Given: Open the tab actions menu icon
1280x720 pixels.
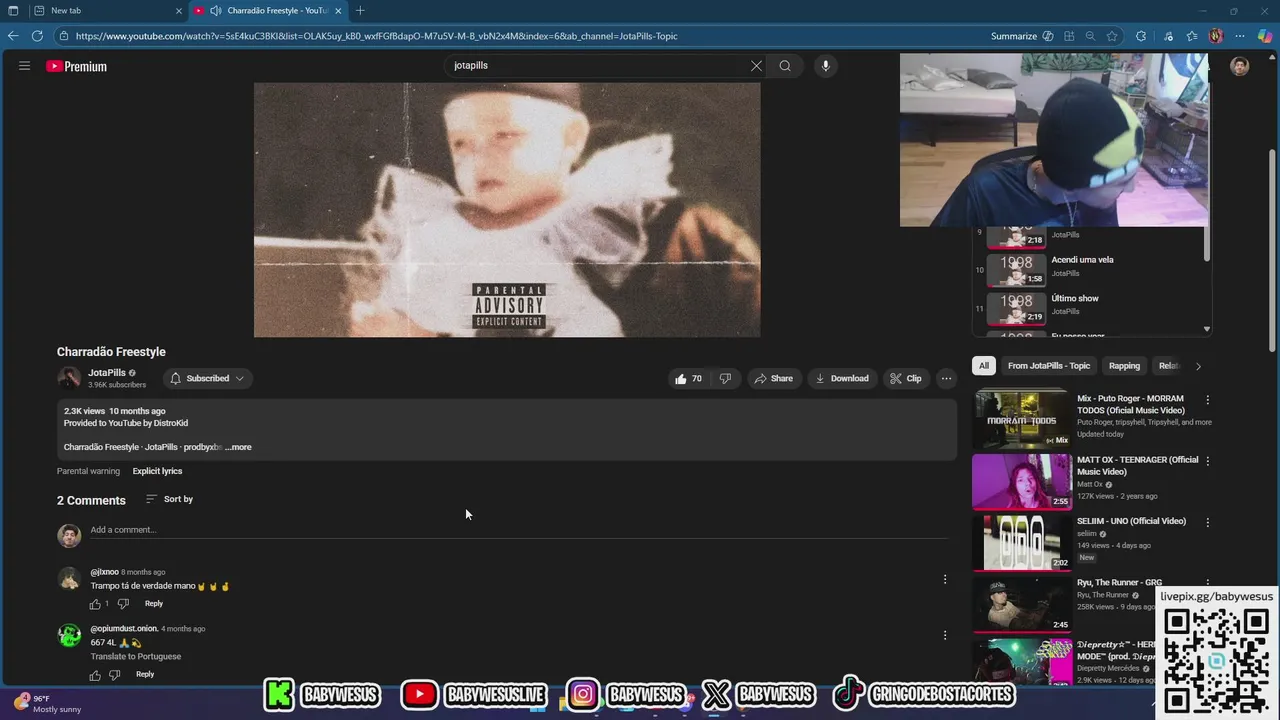Looking at the screenshot, I should [12, 11].
